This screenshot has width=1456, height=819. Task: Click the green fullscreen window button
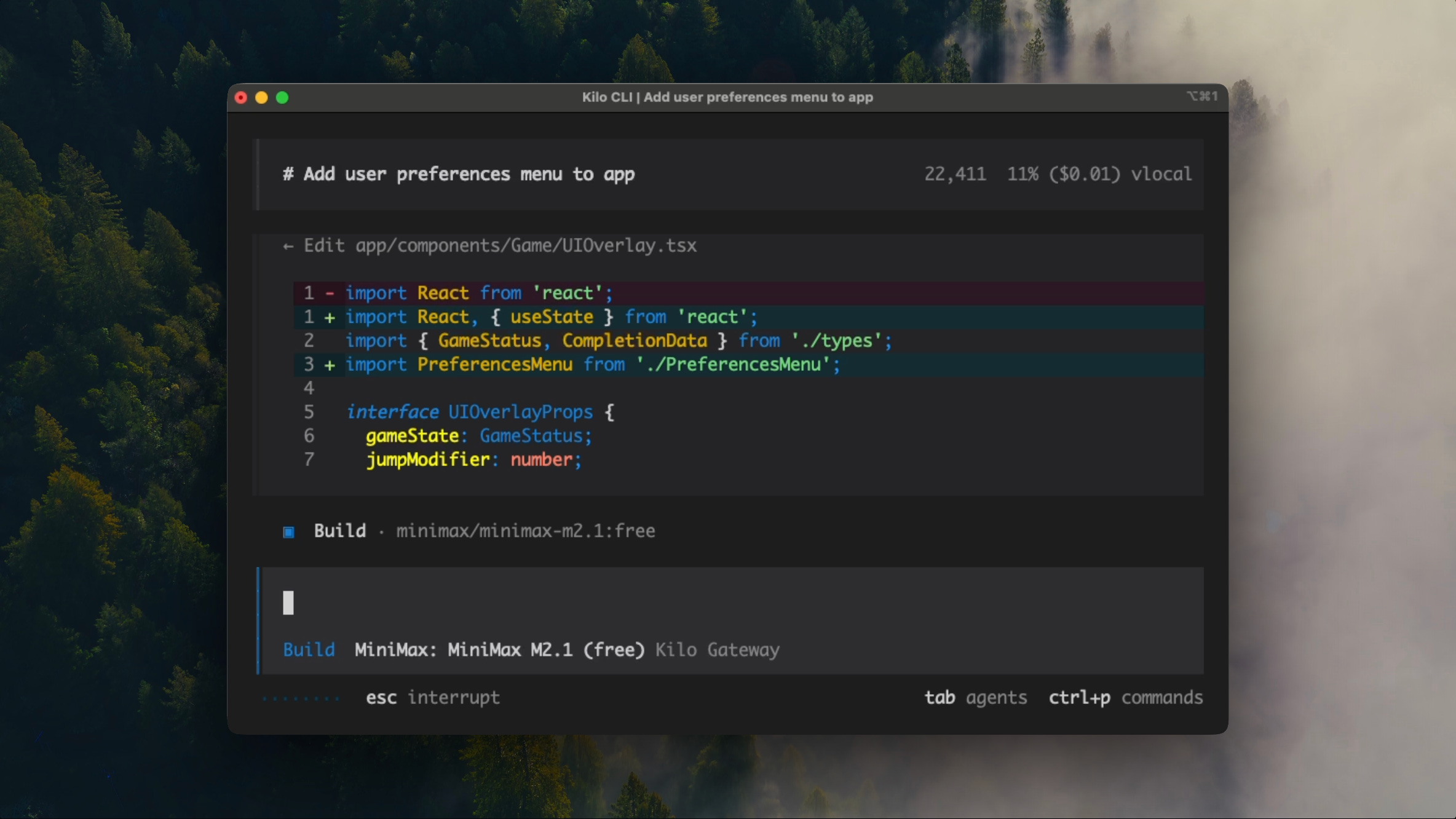[x=282, y=98]
